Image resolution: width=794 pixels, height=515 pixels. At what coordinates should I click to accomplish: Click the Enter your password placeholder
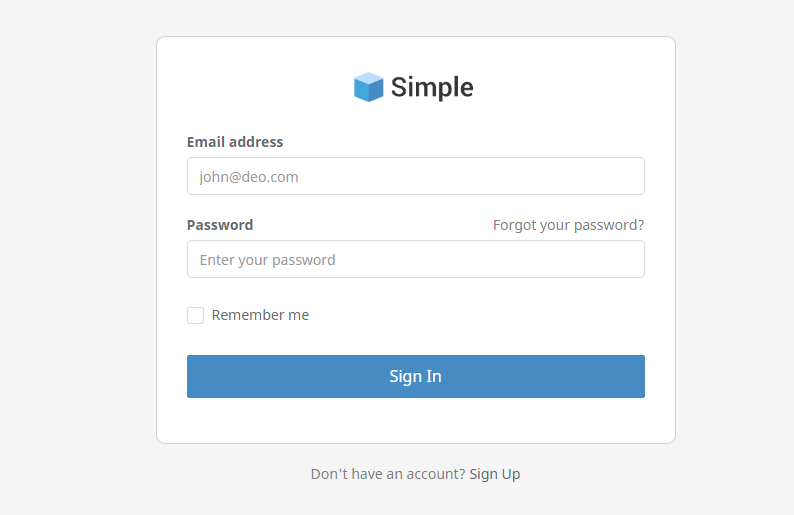(267, 260)
